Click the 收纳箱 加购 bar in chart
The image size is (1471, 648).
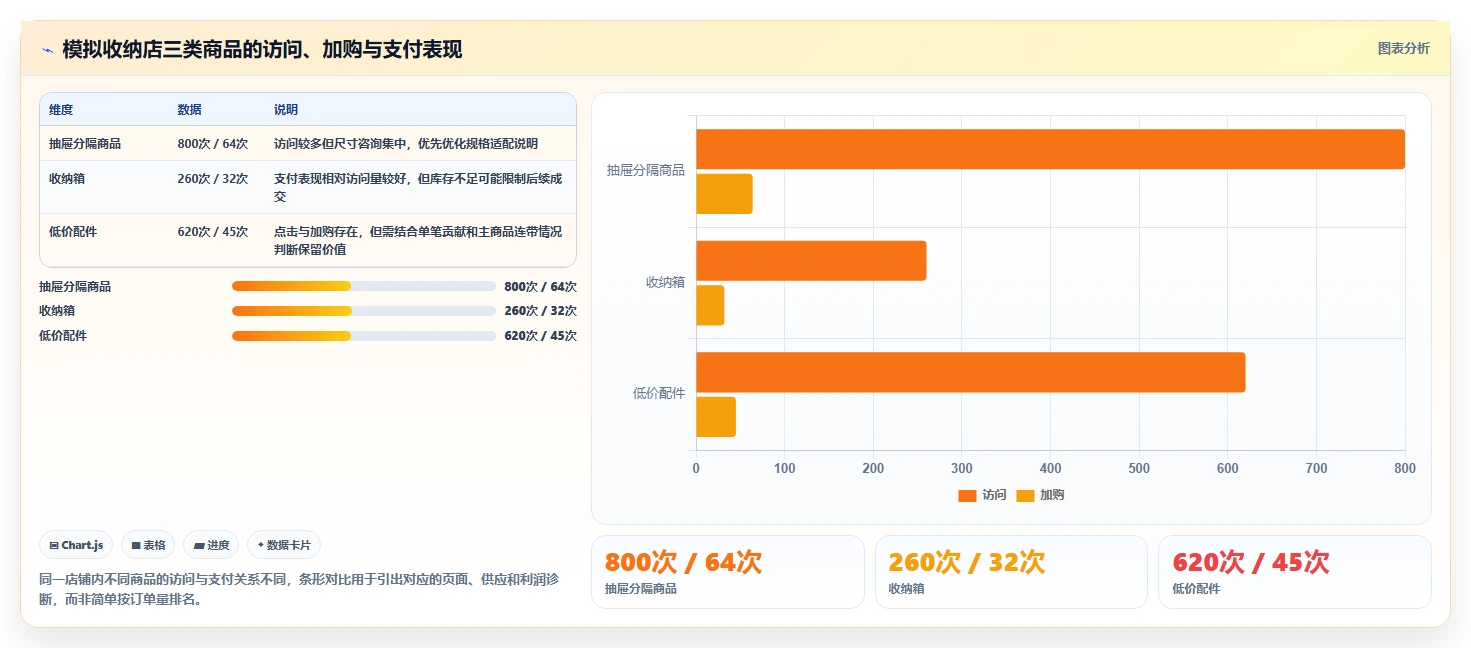point(710,305)
